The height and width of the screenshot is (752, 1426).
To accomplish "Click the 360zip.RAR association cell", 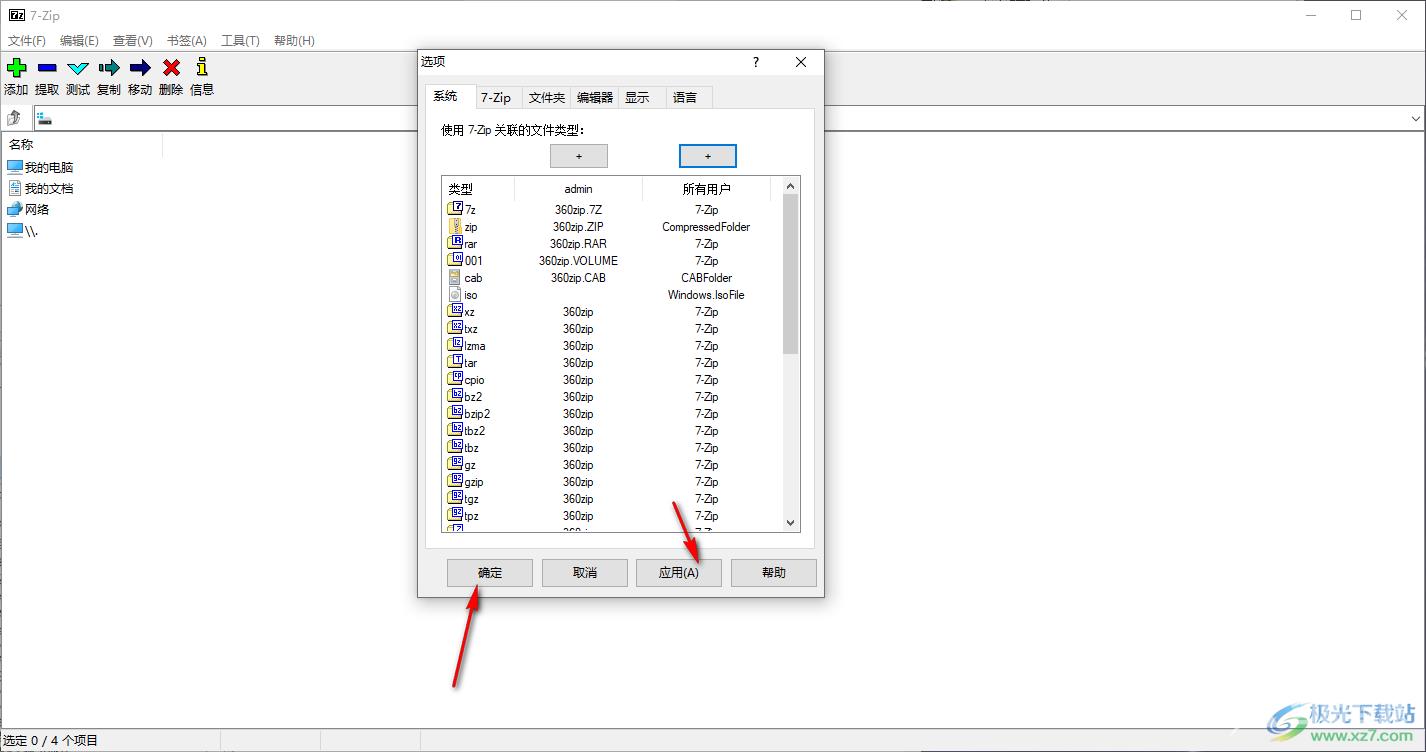I will (578, 243).
